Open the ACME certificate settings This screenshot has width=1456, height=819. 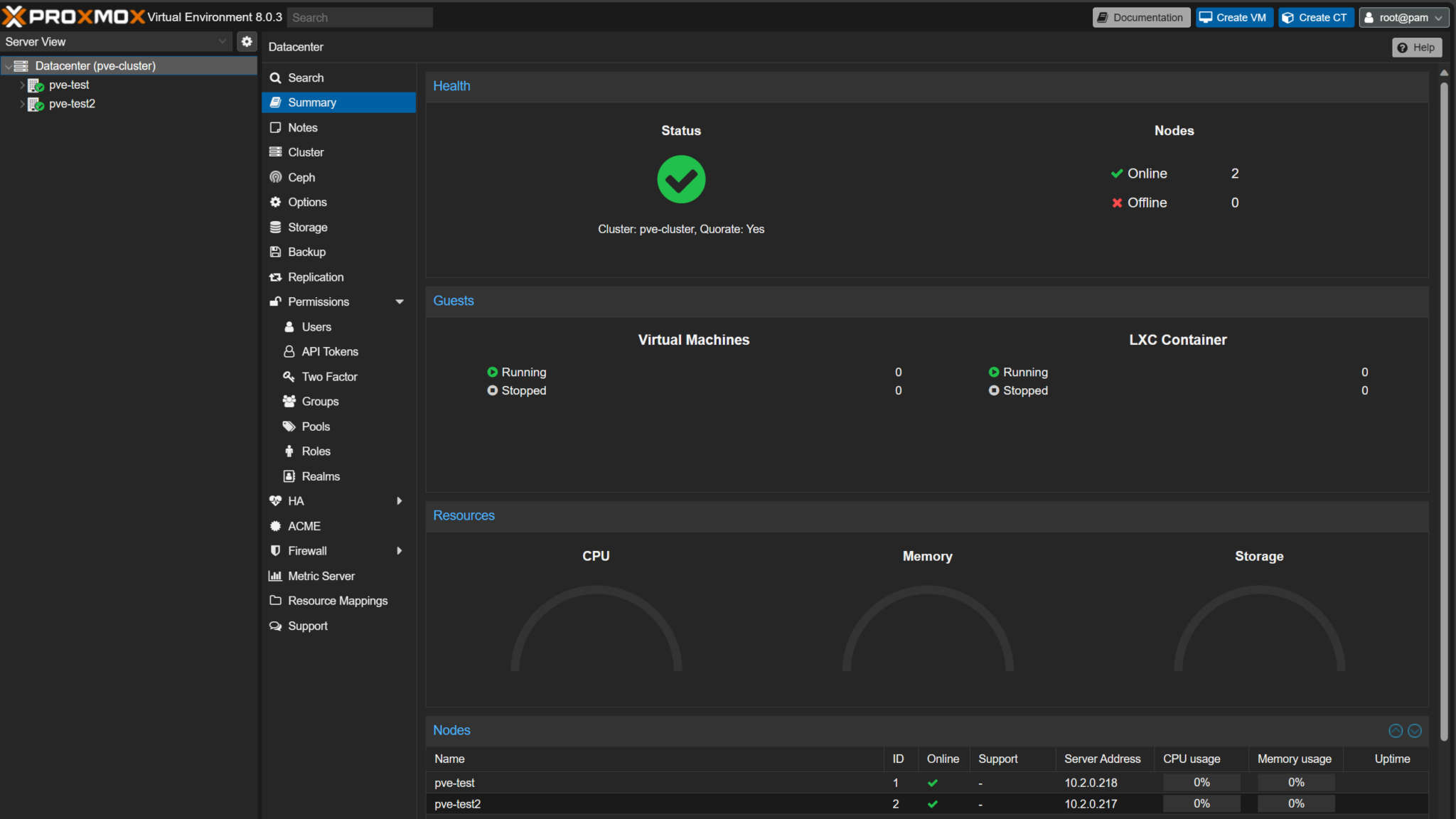[x=338, y=526]
